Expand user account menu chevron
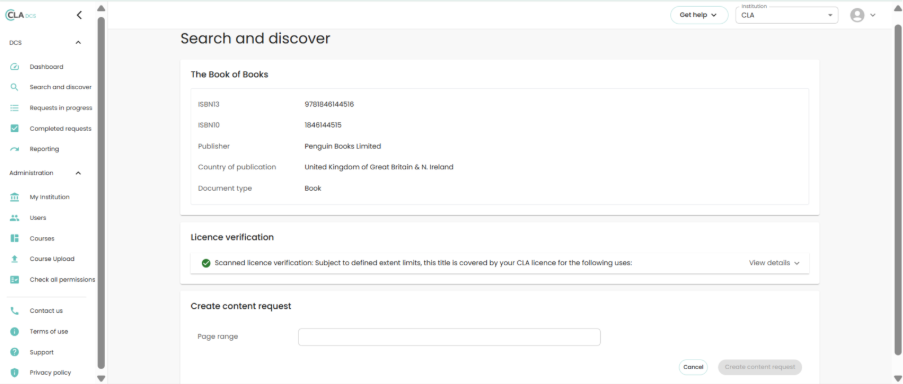Screen dimensions: 903x384 pos(872,16)
